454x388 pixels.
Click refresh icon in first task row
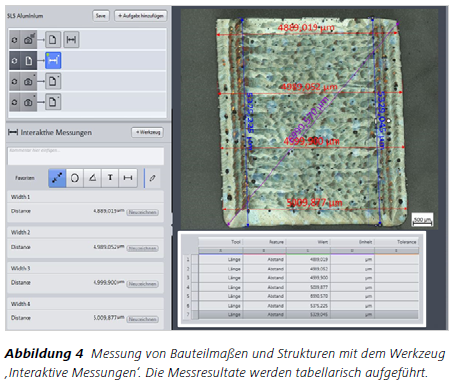pyautogui.click(x=14, y=40)
